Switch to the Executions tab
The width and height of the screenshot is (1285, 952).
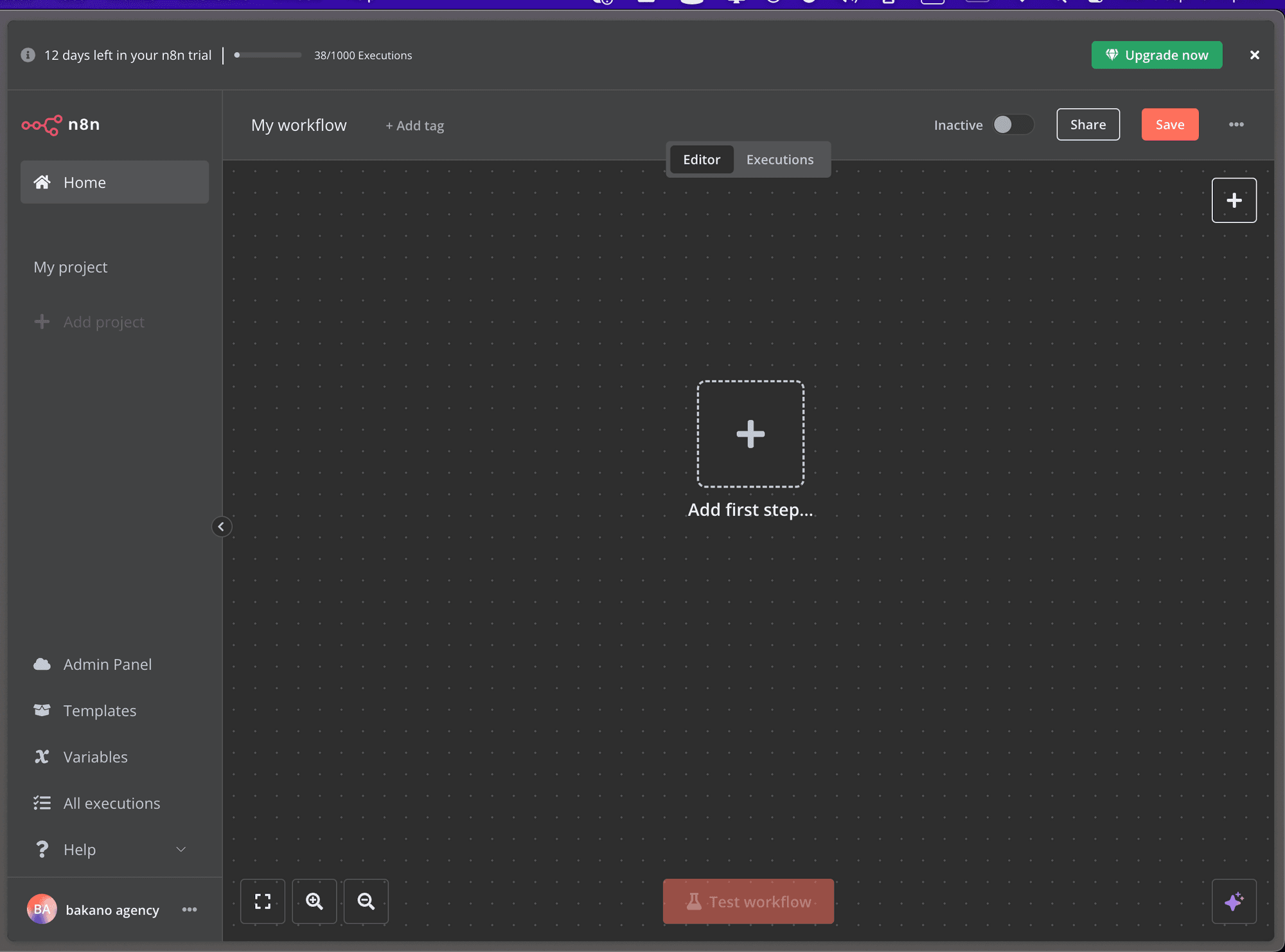780,159
